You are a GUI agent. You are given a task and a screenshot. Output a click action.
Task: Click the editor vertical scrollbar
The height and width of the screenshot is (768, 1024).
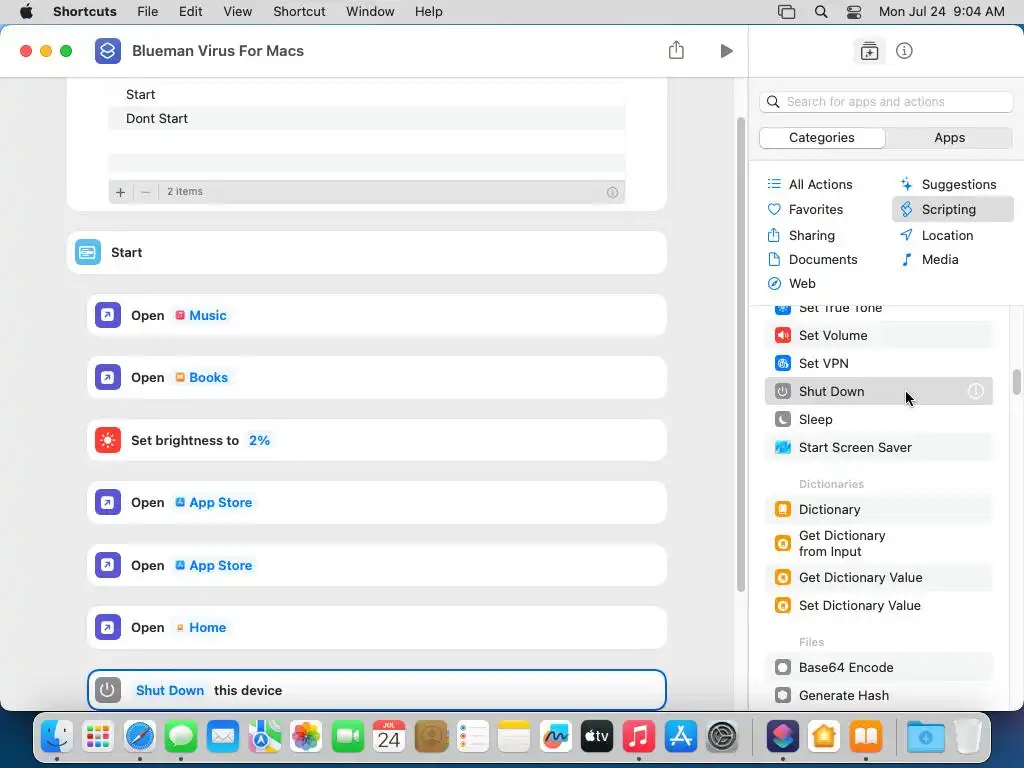click(x=741, y=355)
